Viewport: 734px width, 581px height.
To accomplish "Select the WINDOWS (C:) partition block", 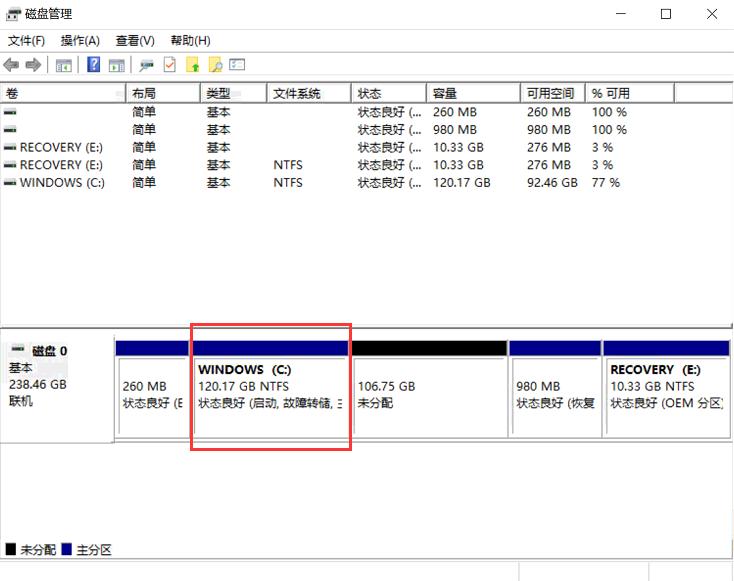I will (x=270, y=390).
